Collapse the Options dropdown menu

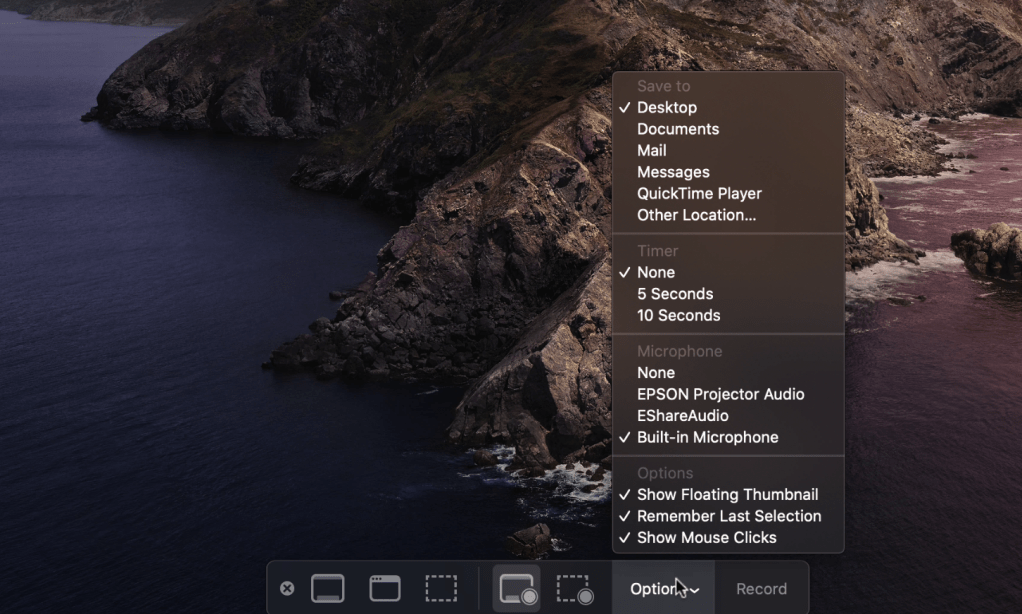(663, 589)
